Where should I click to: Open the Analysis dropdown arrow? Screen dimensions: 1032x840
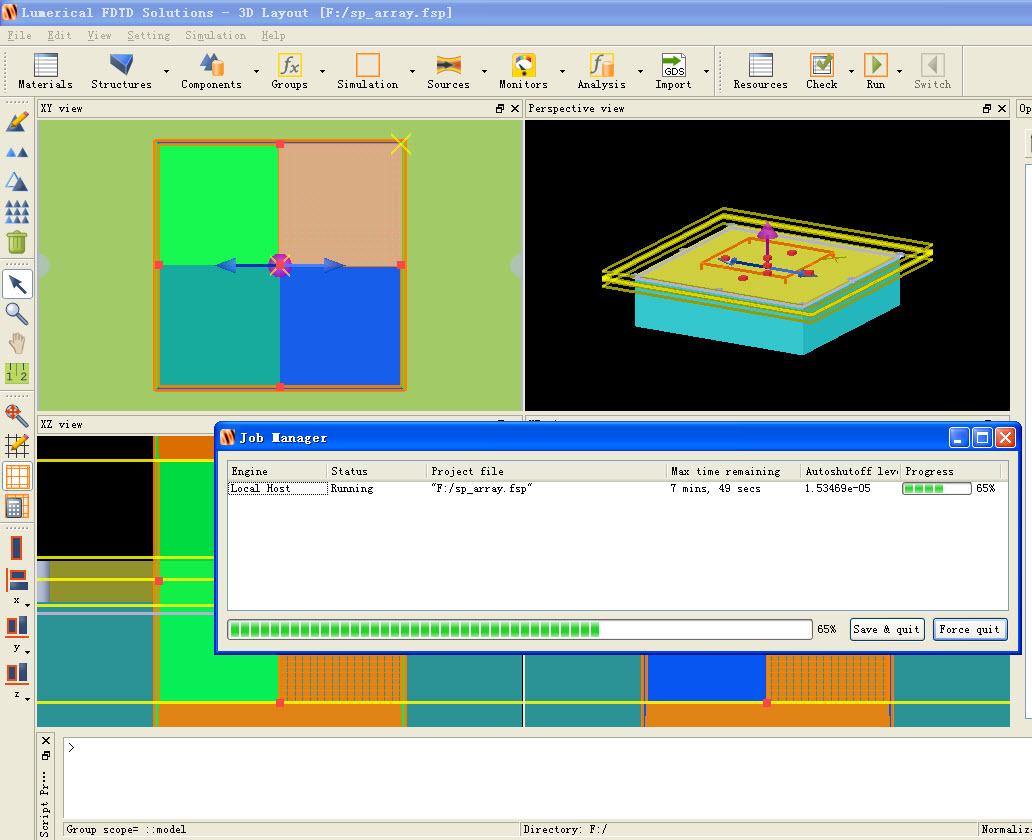pos(640,71)
